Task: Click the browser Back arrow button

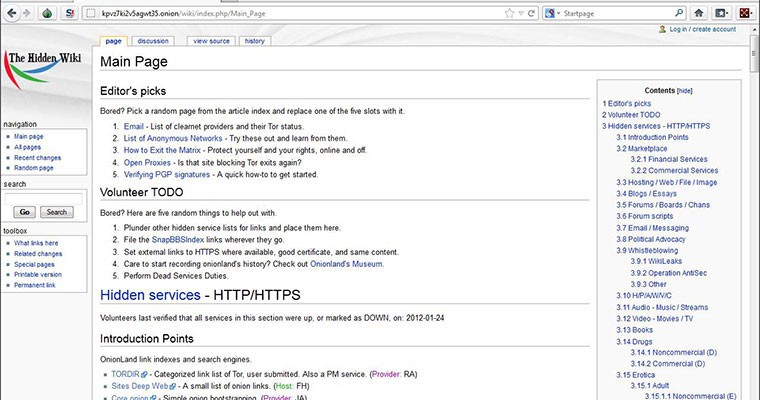Action: point(11,13)
